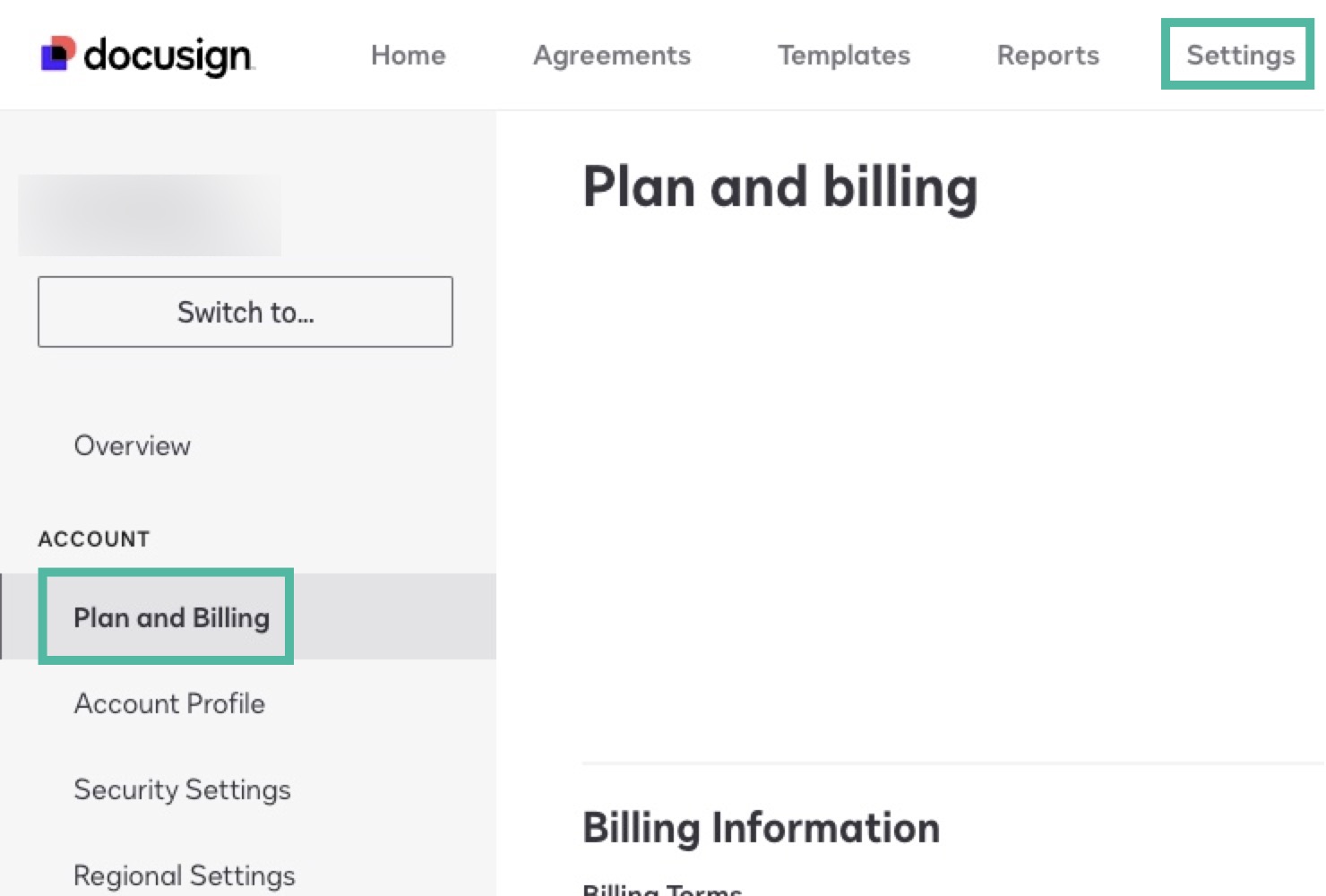This screenshot has height=896, width=1326.
Task: Click the ACCOUNT section header in sidebar
Action: tap(94, 538)
